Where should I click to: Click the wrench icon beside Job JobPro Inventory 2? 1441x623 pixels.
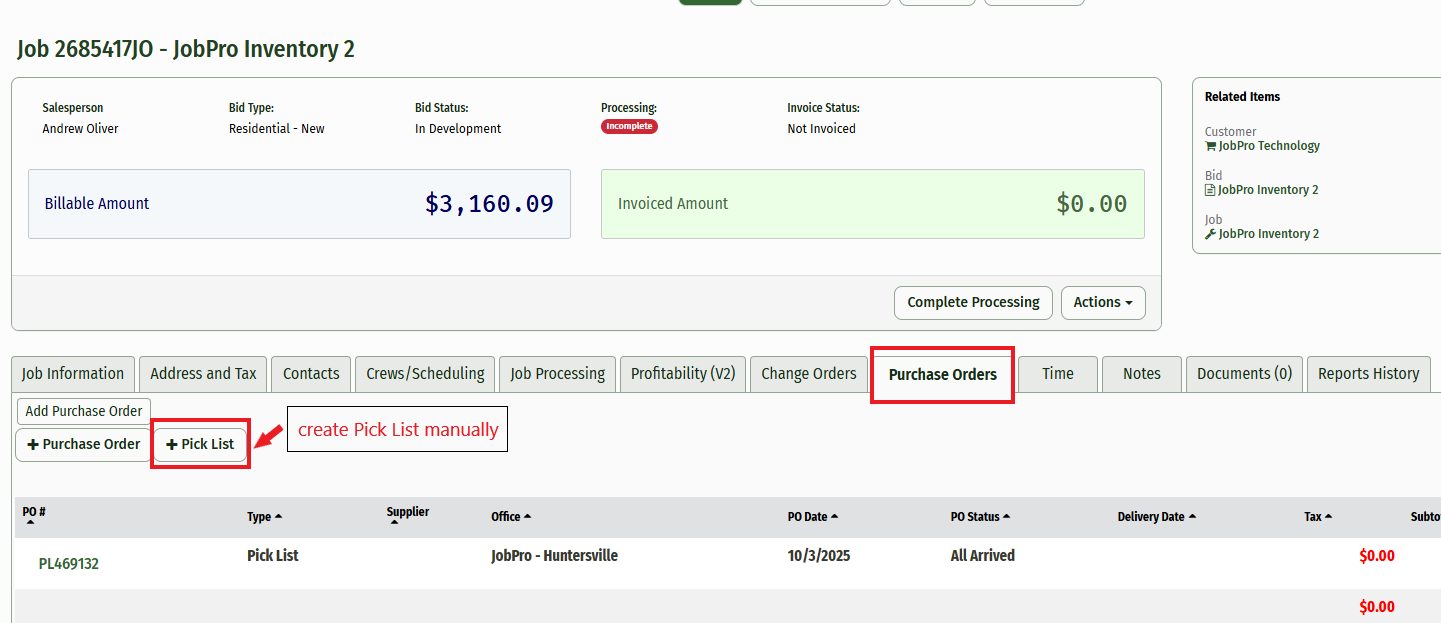coord(1211,234)
